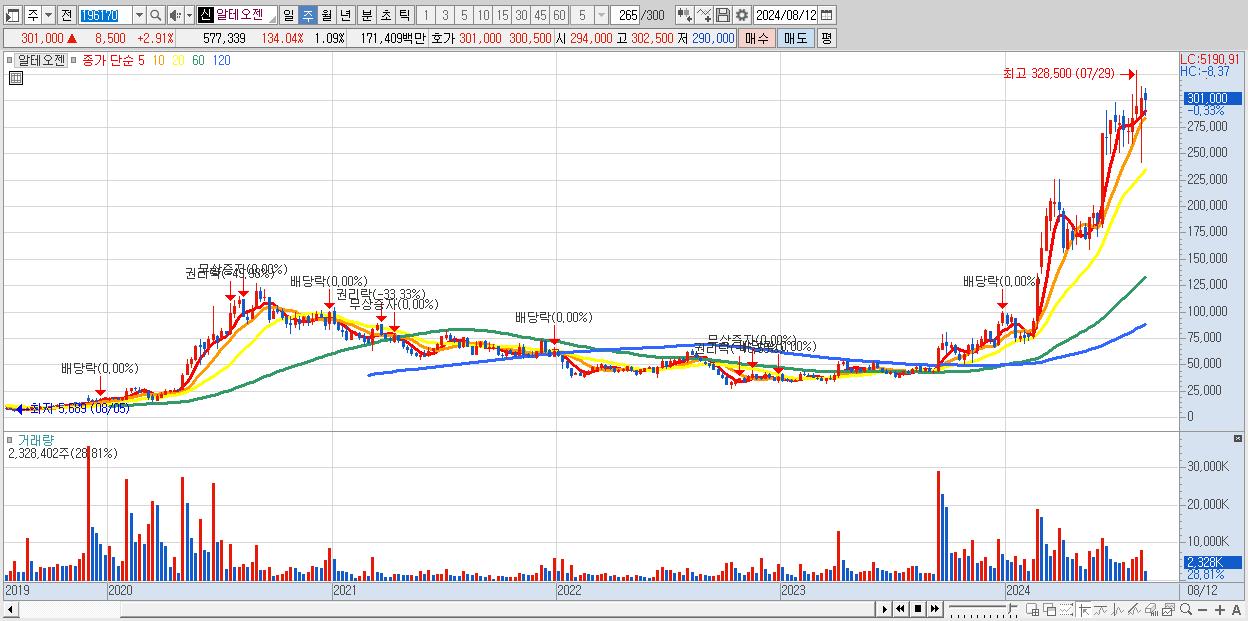Toggle the 종가 단순 moving average marker
This screenshot has width=1248, height=621.
(72, 59)
